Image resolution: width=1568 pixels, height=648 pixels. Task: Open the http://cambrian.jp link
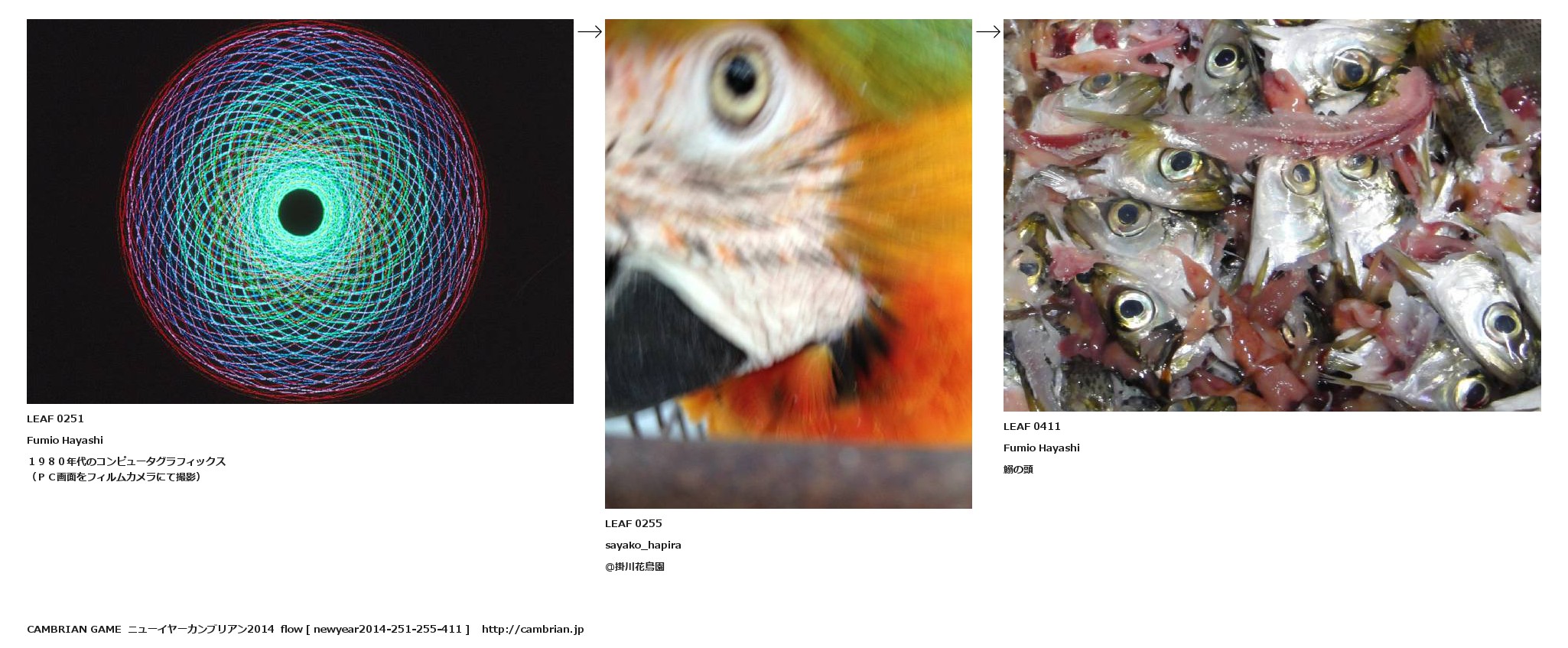(532, 629)
